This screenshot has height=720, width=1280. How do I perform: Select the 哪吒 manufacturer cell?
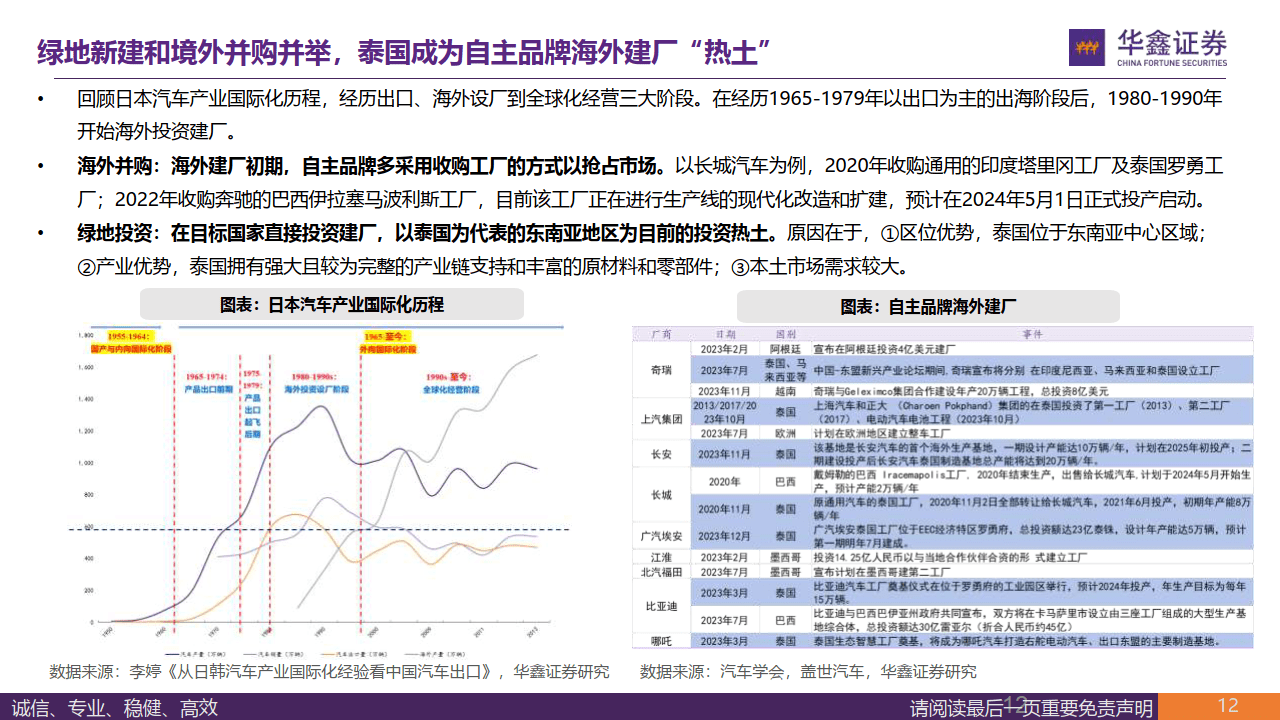point(661,640)
